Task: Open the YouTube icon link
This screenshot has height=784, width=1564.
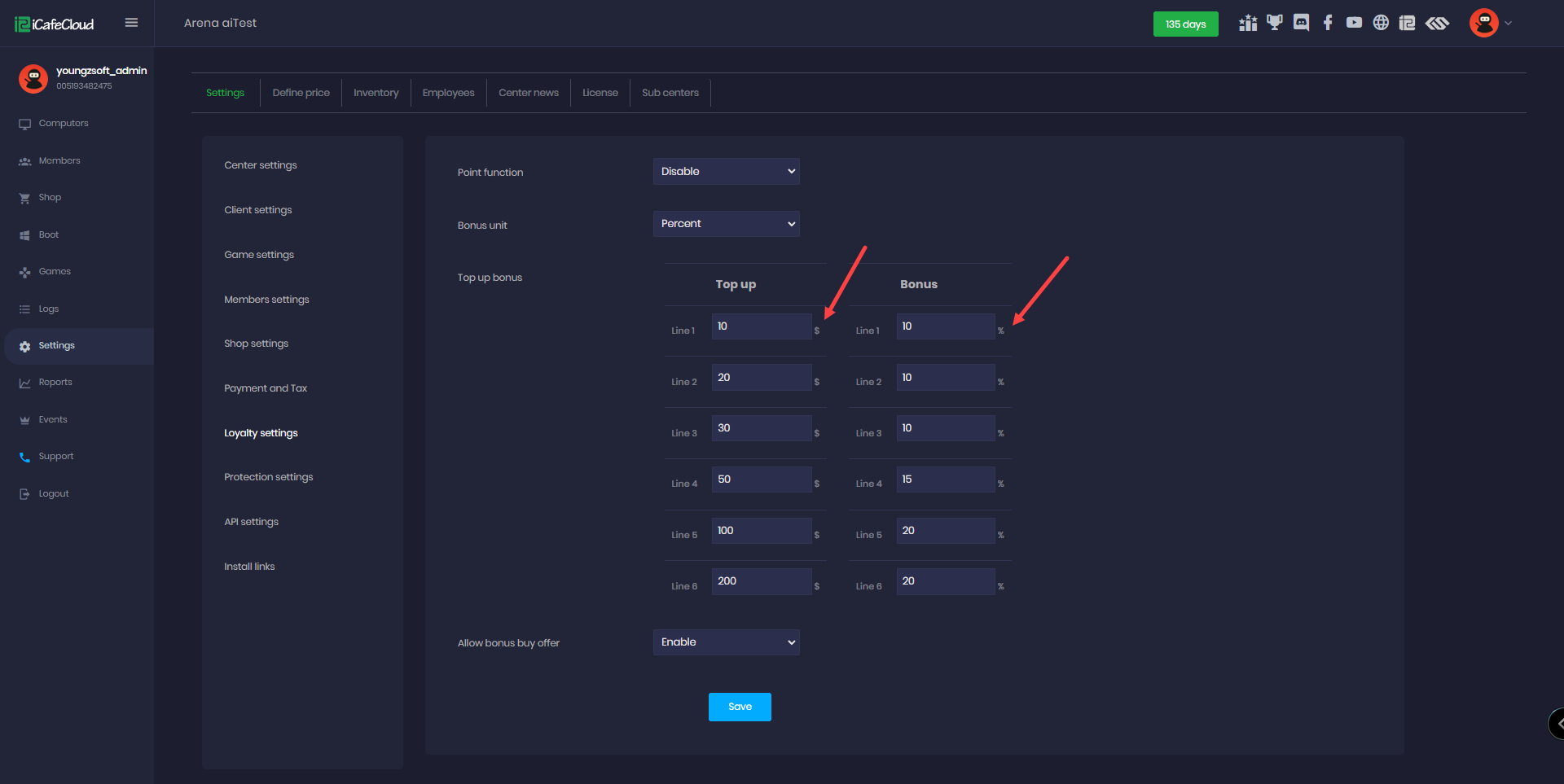Action: [x=1354, y=23]
